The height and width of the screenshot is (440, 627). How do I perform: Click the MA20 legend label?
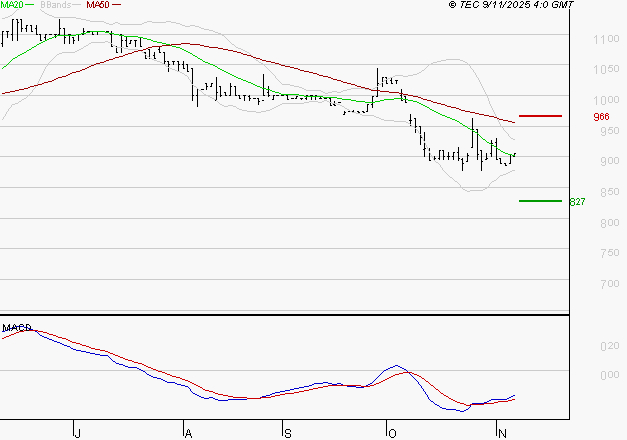click(12, 5)
